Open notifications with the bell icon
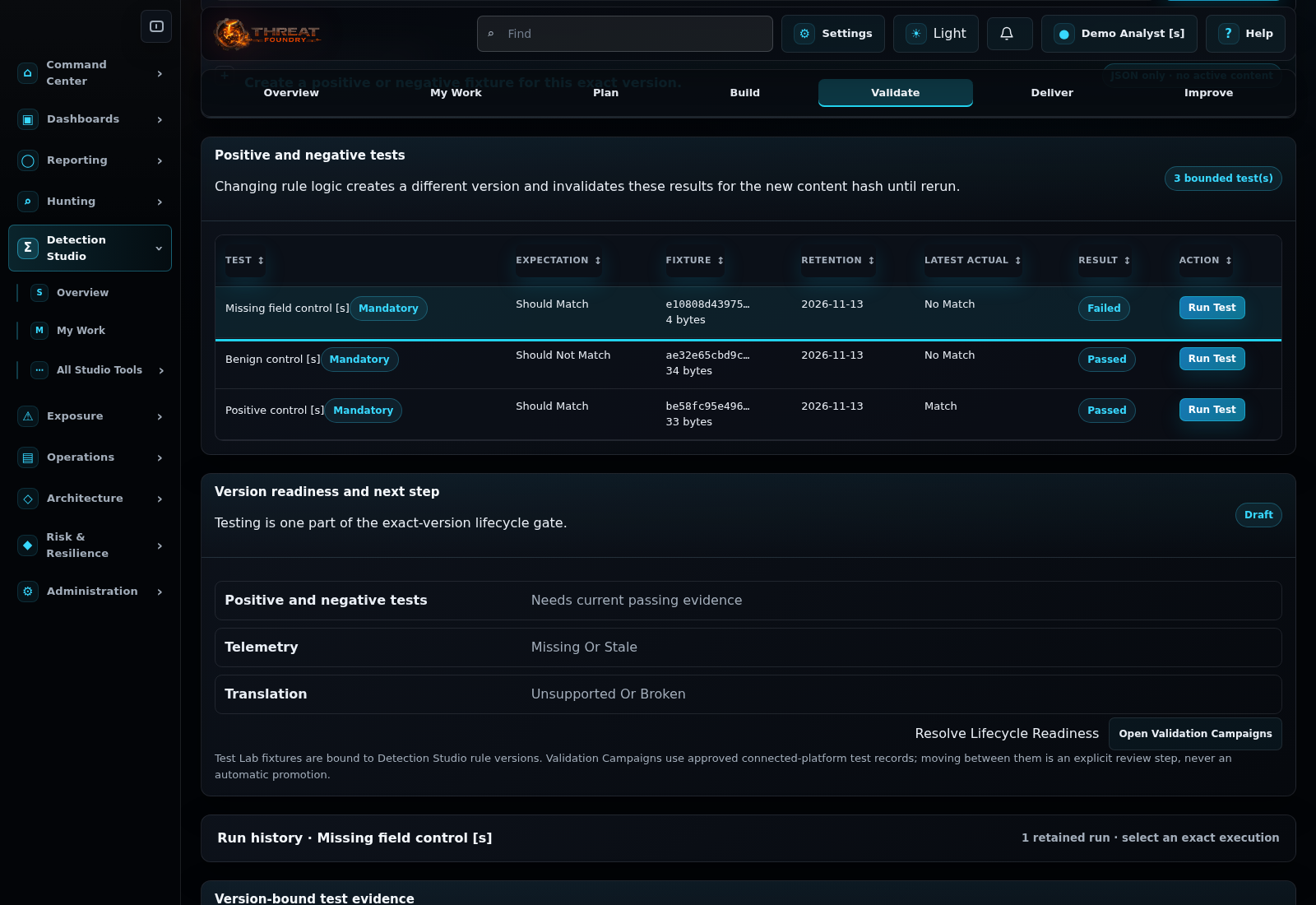Image resolution: width=1316 pixels, height=905 pixels. click(1007, 34)
